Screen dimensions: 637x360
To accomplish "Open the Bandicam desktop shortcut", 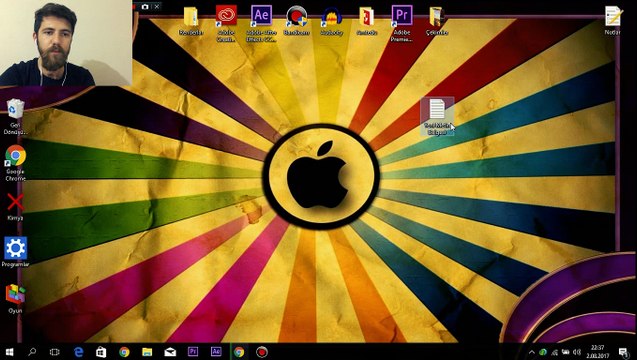I will point(297,20).
